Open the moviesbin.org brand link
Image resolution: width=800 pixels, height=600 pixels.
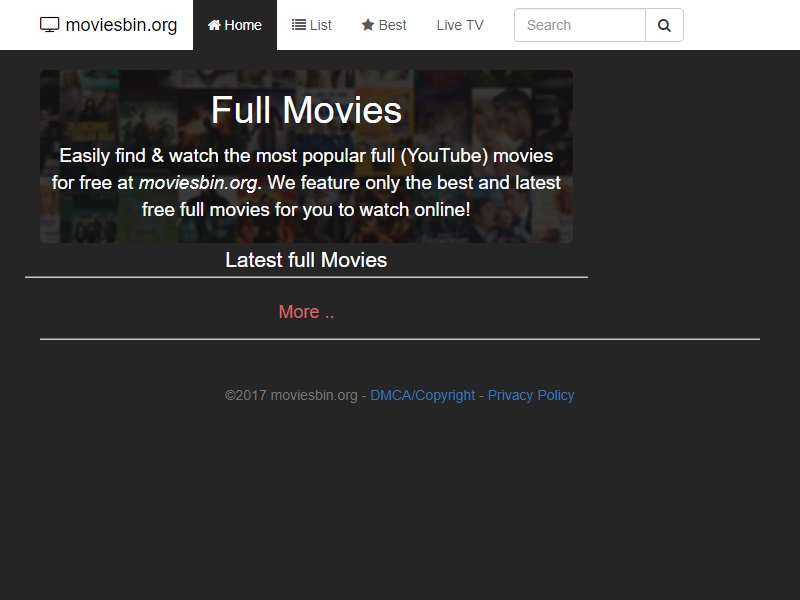click(x=109, y=25)
